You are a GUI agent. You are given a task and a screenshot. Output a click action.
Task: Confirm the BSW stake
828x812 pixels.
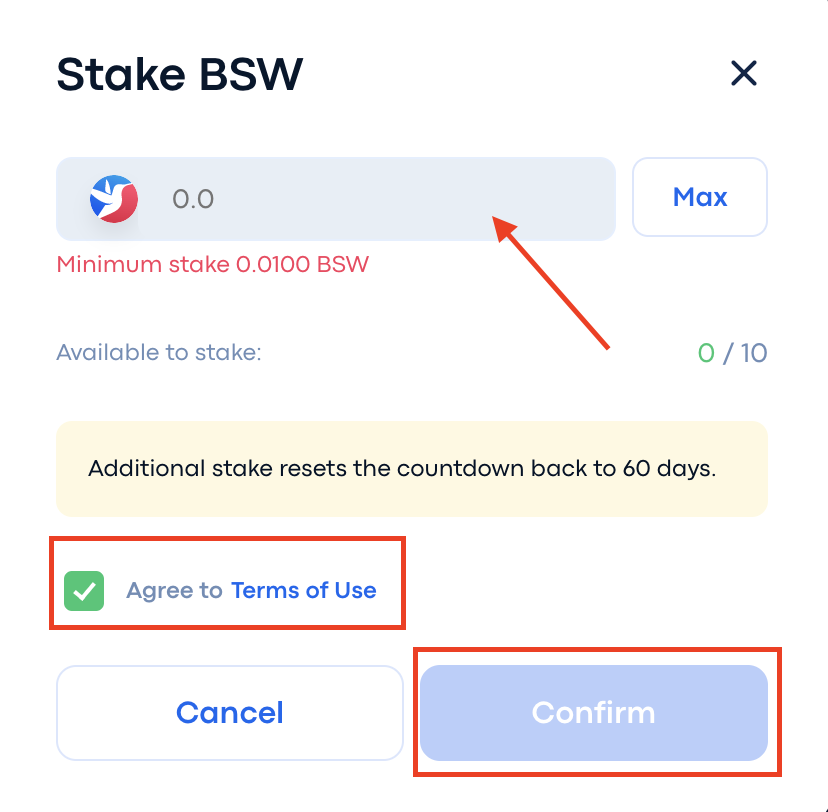point(594,713)
